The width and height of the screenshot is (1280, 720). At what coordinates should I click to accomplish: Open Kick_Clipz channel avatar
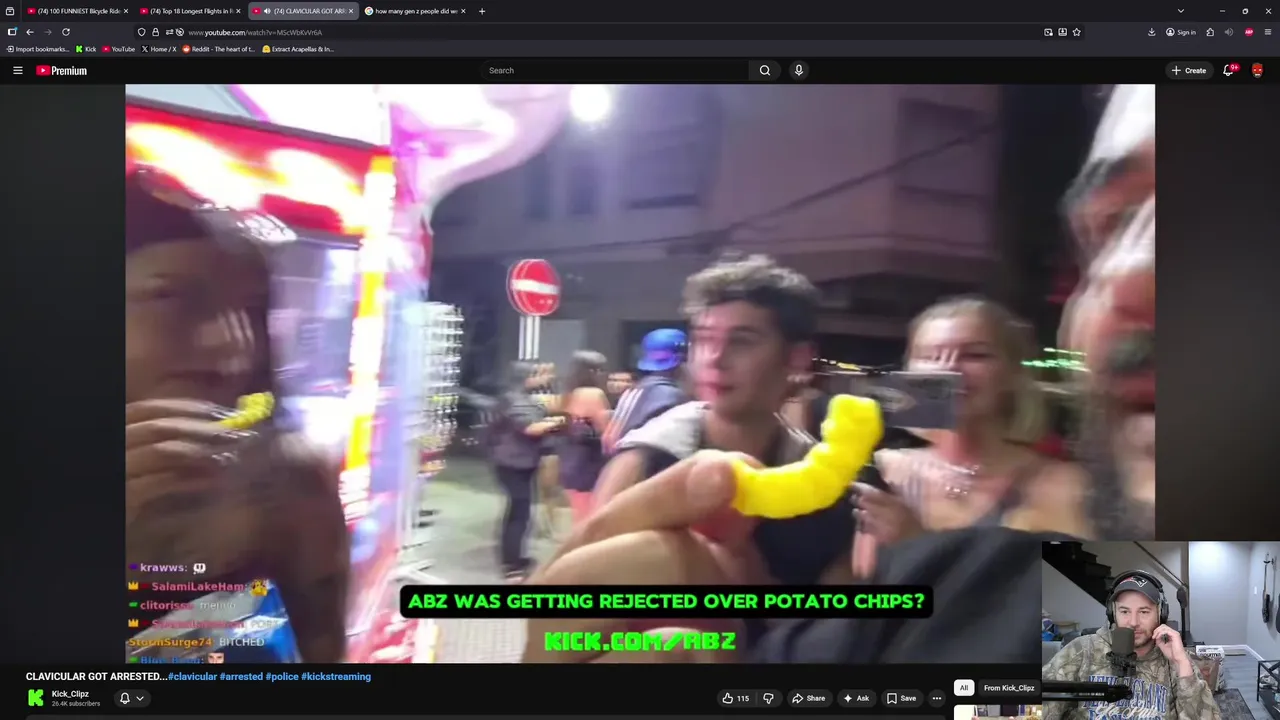(36, 698)
